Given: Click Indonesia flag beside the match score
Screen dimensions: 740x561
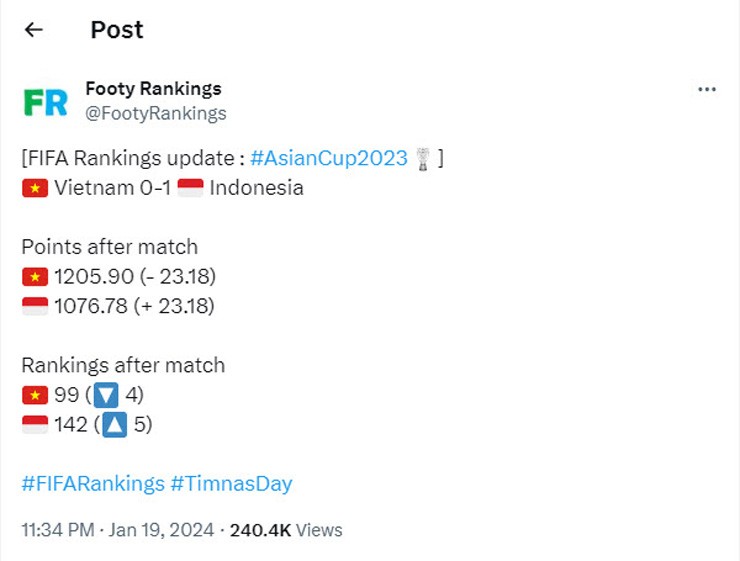Looking at the screenshot, I should [190, 188].
